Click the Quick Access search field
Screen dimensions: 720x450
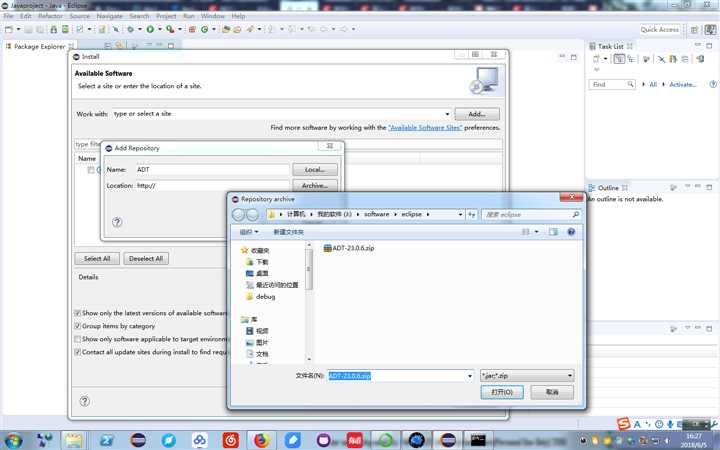click(x=659, y=29)
